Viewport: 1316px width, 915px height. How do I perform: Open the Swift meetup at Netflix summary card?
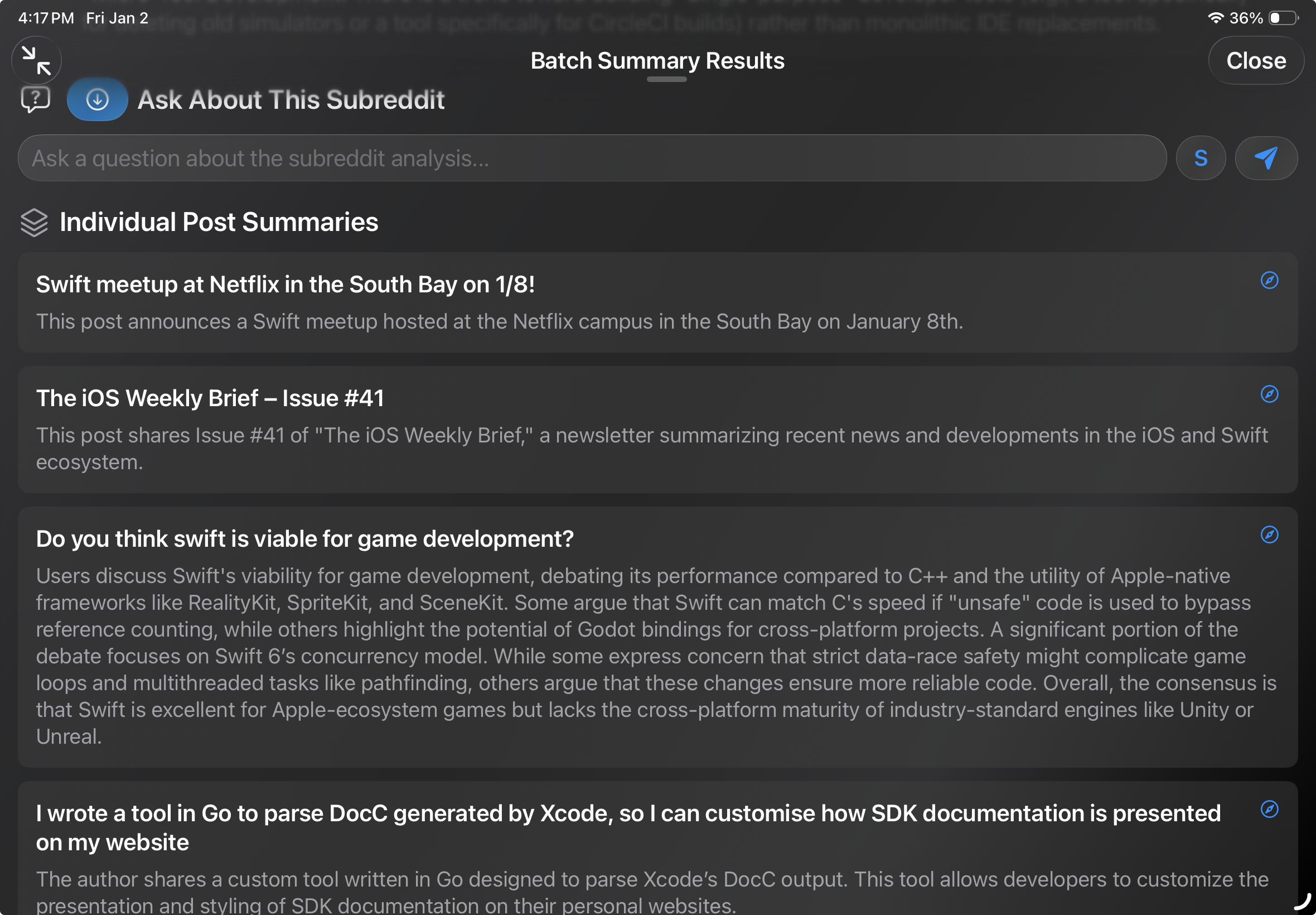[x=657, y=303]
